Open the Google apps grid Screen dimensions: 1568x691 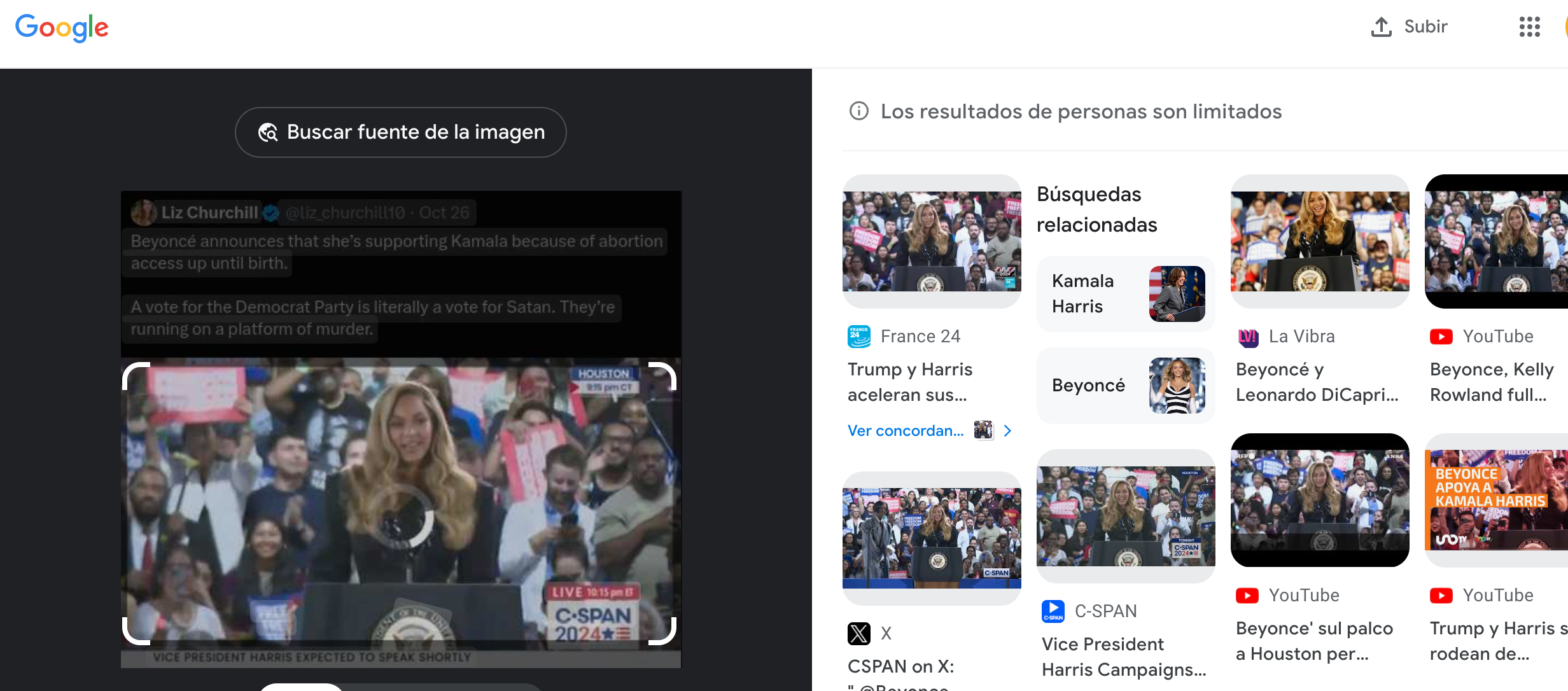pyautogui.click(x=1529, y=27)
